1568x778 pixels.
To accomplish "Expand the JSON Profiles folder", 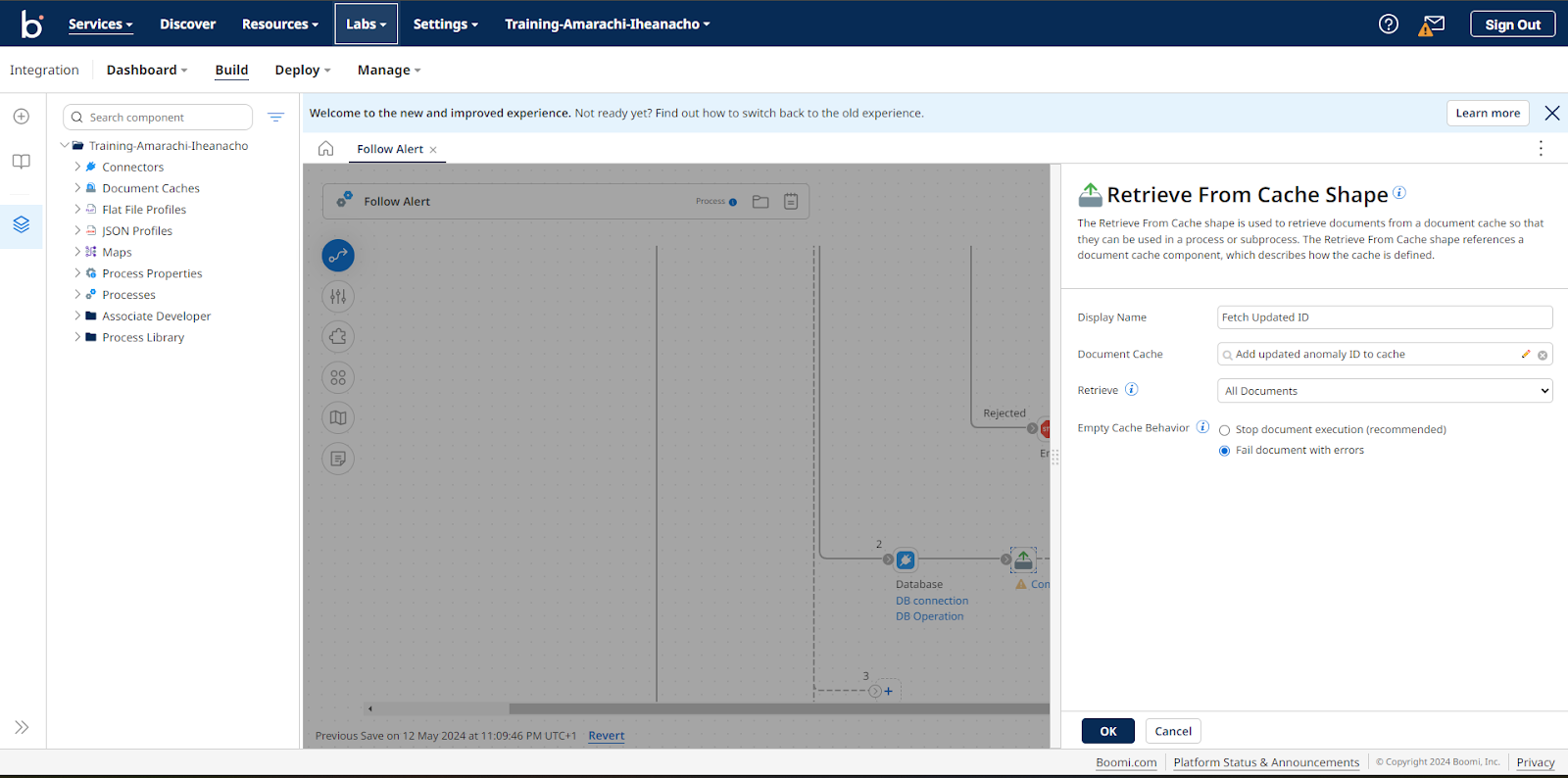I will click(x=77, y=231).
